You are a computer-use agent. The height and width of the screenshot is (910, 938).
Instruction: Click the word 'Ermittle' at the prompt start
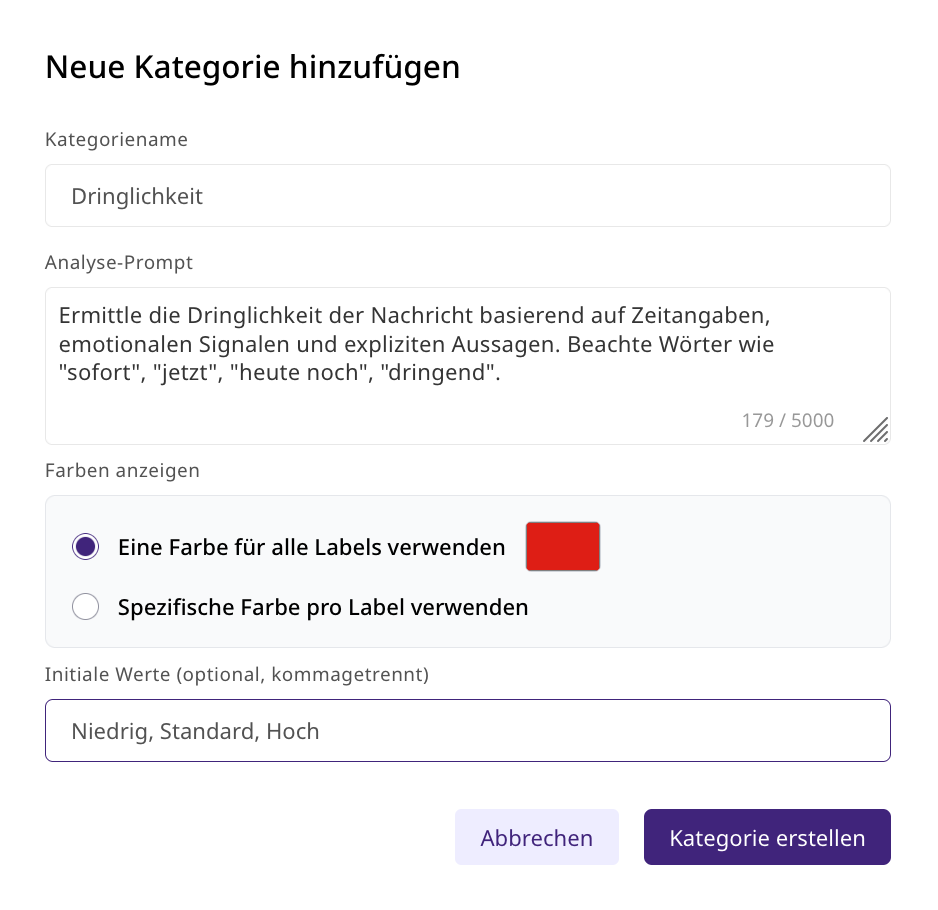pyautogui.click(x=97, y=315)
